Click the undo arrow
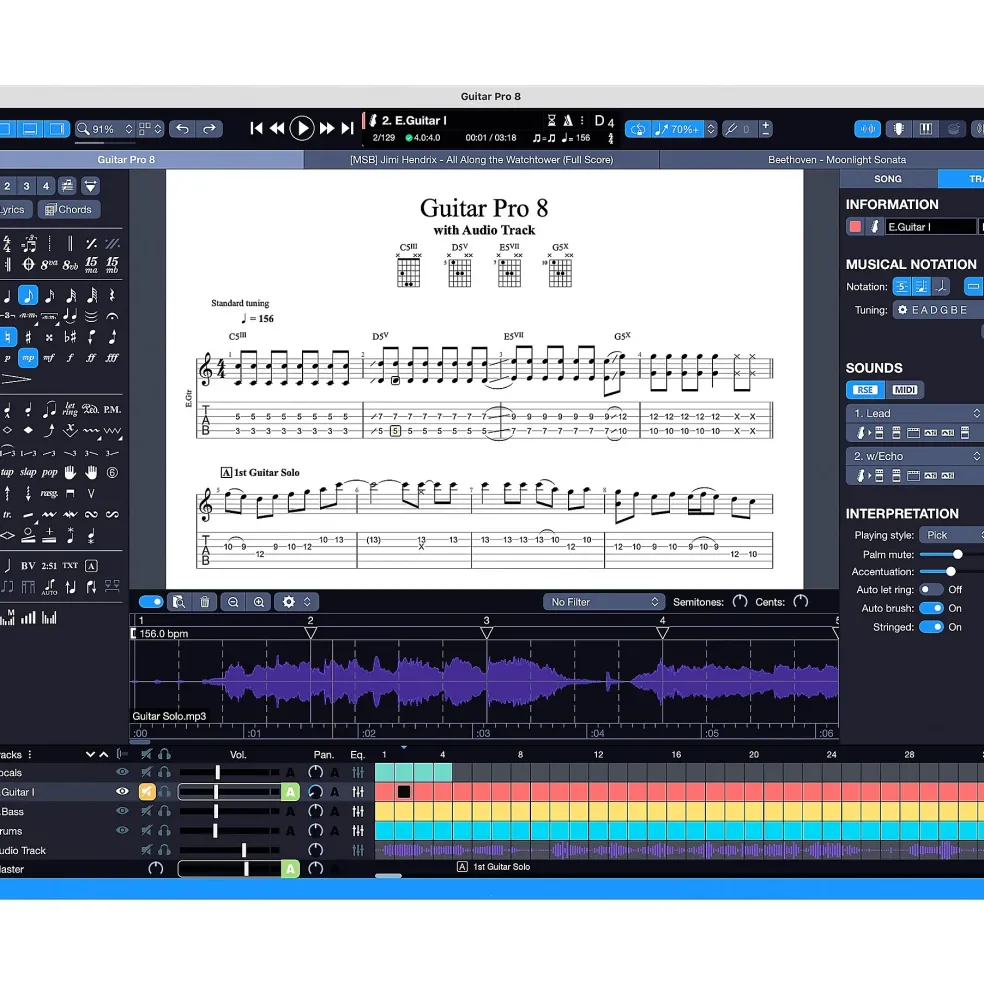 coord(182,129)
